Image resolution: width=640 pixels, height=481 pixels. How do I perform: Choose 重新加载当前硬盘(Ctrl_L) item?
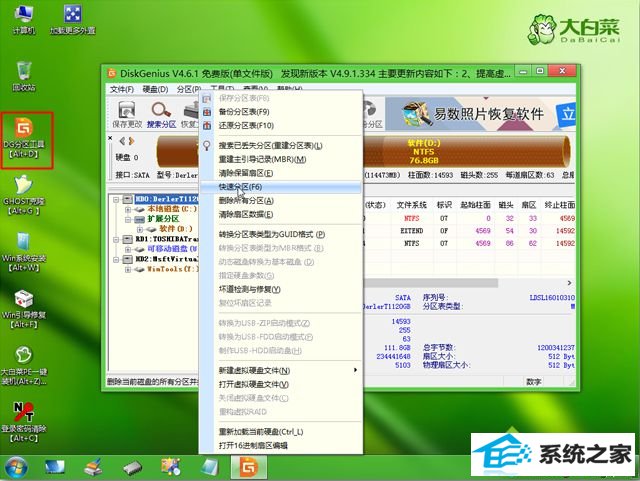point(281,432)
